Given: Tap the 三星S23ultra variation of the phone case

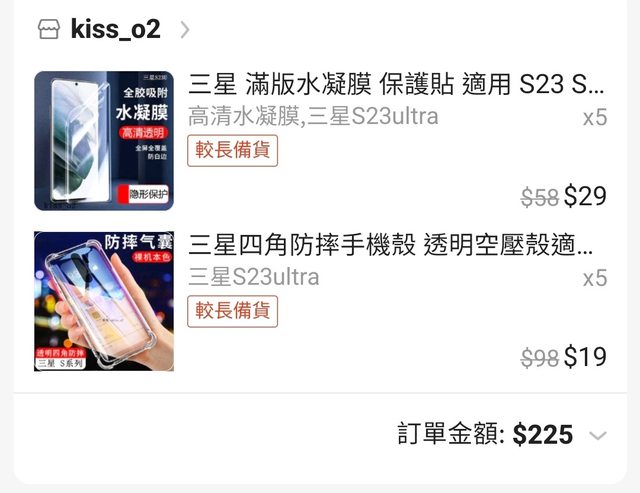Looking at the screenshot, I should coord(253,277).
